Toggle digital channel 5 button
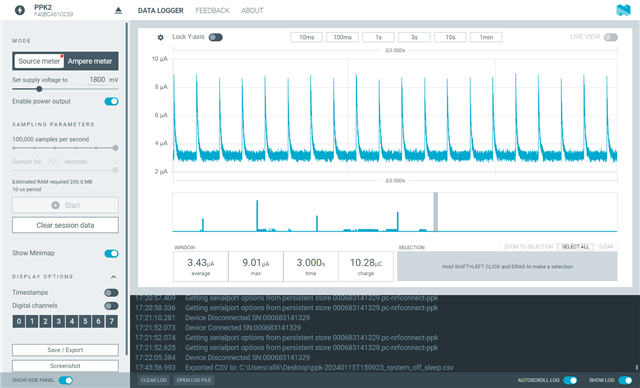Screen dimensions: 640x388 pos(85,321)
